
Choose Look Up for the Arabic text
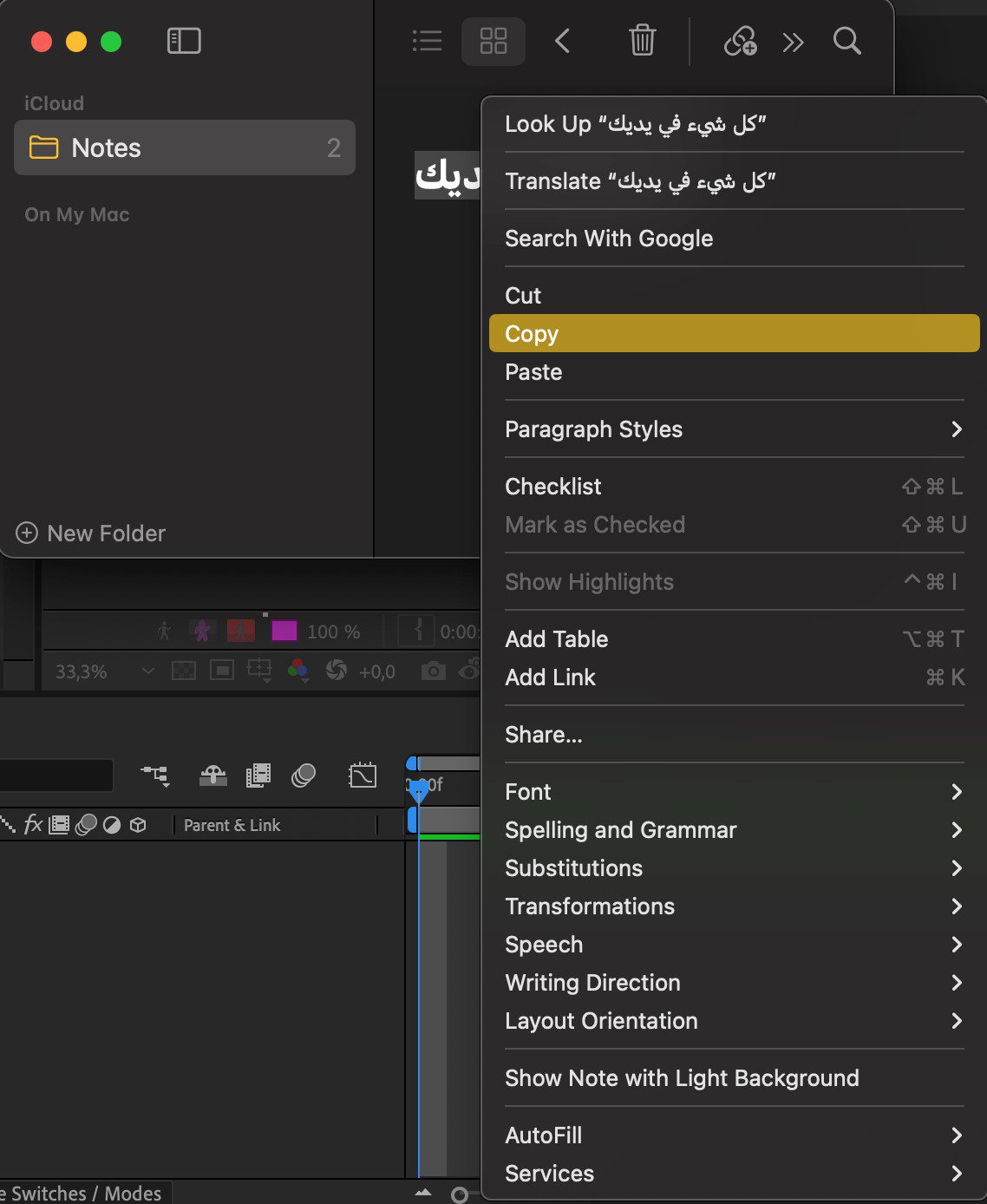[734, 124]
